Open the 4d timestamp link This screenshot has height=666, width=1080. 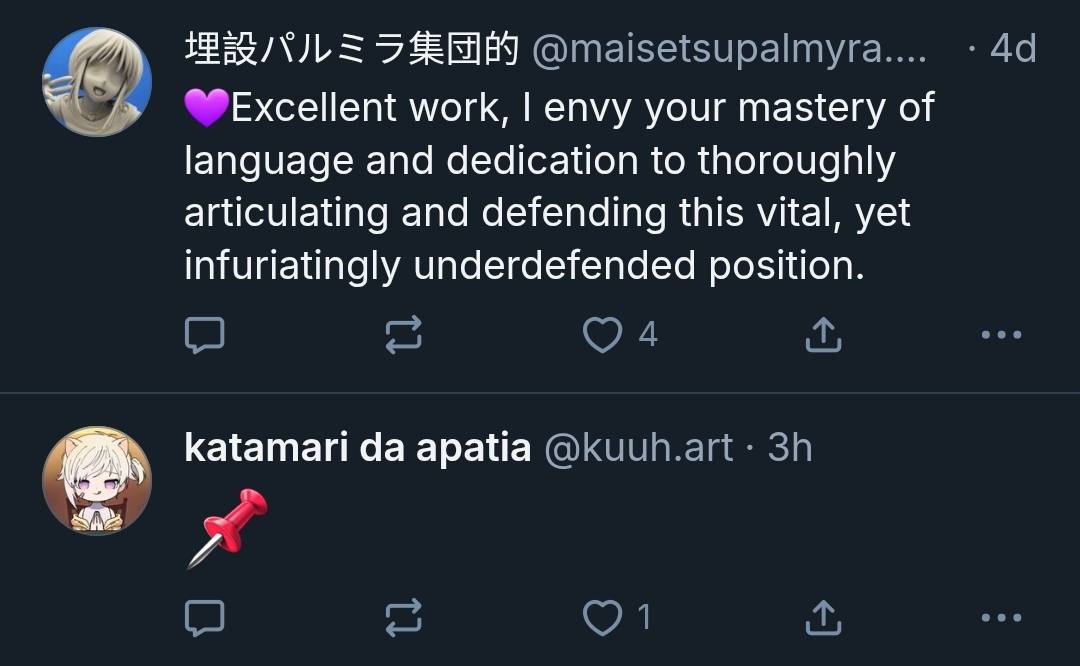click(x=1012, y=49)
